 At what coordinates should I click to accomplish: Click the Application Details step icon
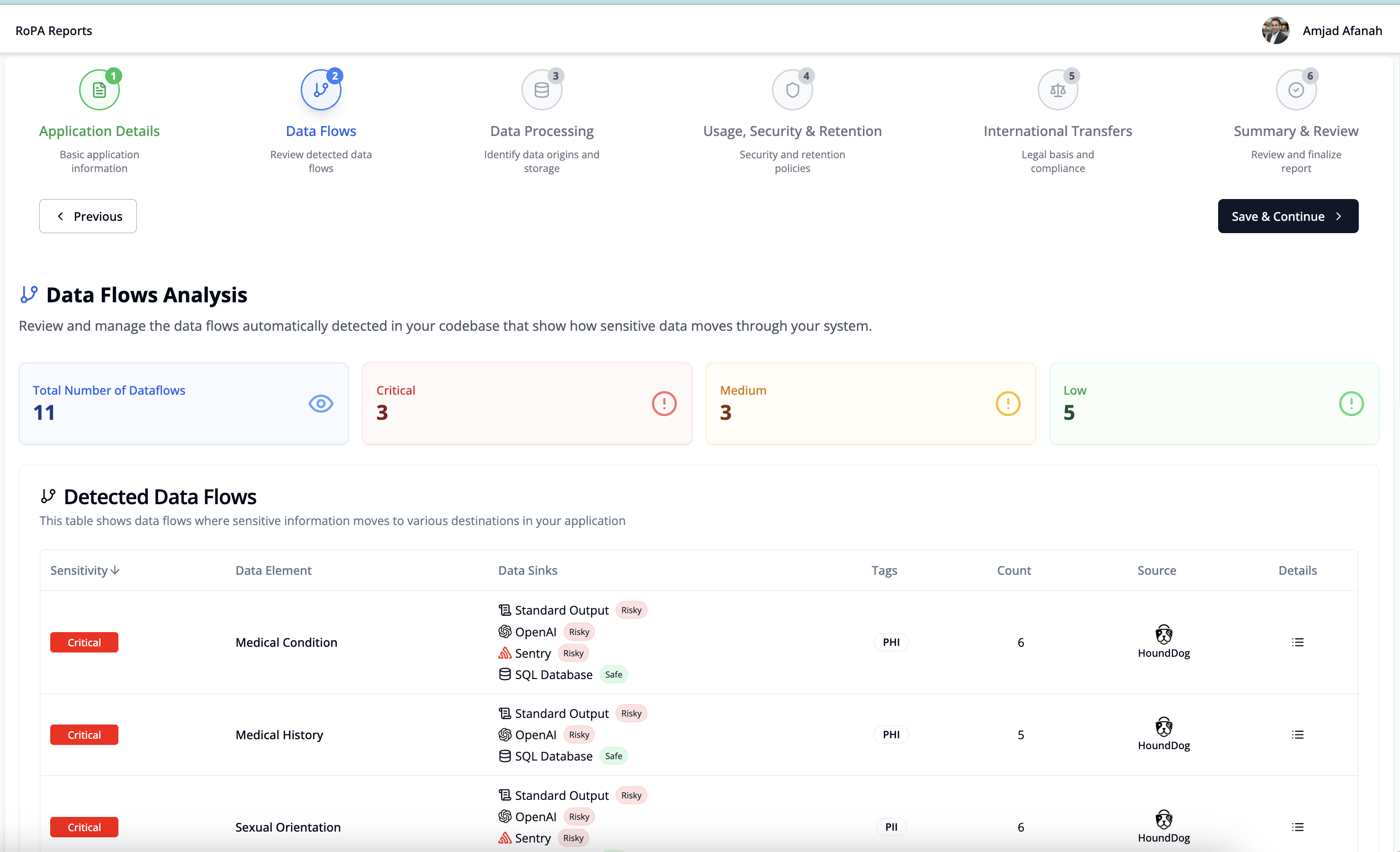coord(99,90)
